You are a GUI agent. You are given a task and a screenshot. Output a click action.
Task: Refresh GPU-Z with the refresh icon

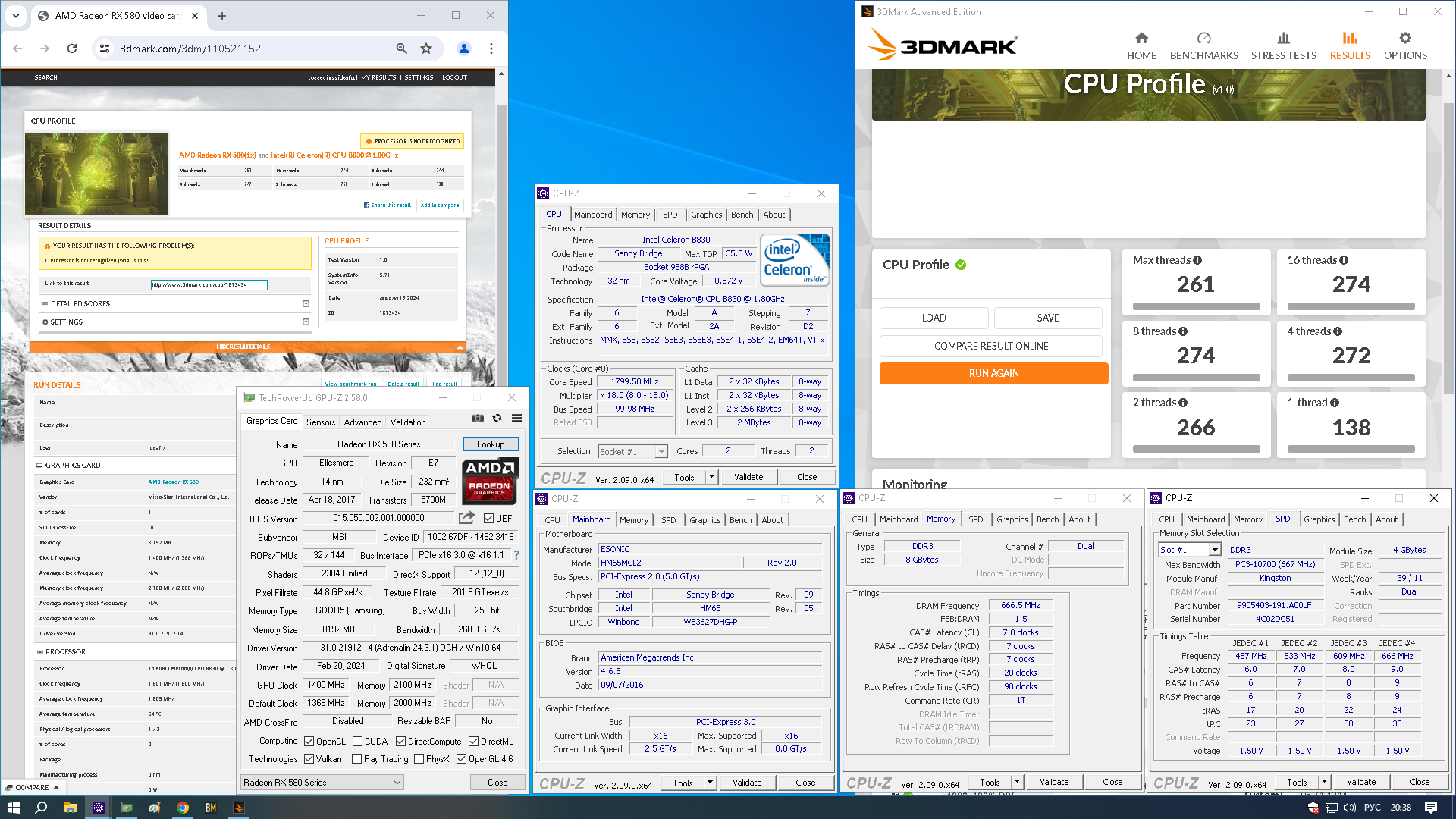(497, 418)
